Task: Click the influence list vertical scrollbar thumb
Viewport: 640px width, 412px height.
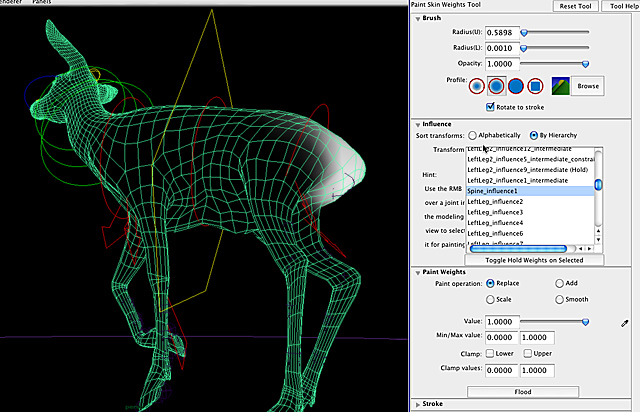Action: pyautogui.click(x=598, y=185)
